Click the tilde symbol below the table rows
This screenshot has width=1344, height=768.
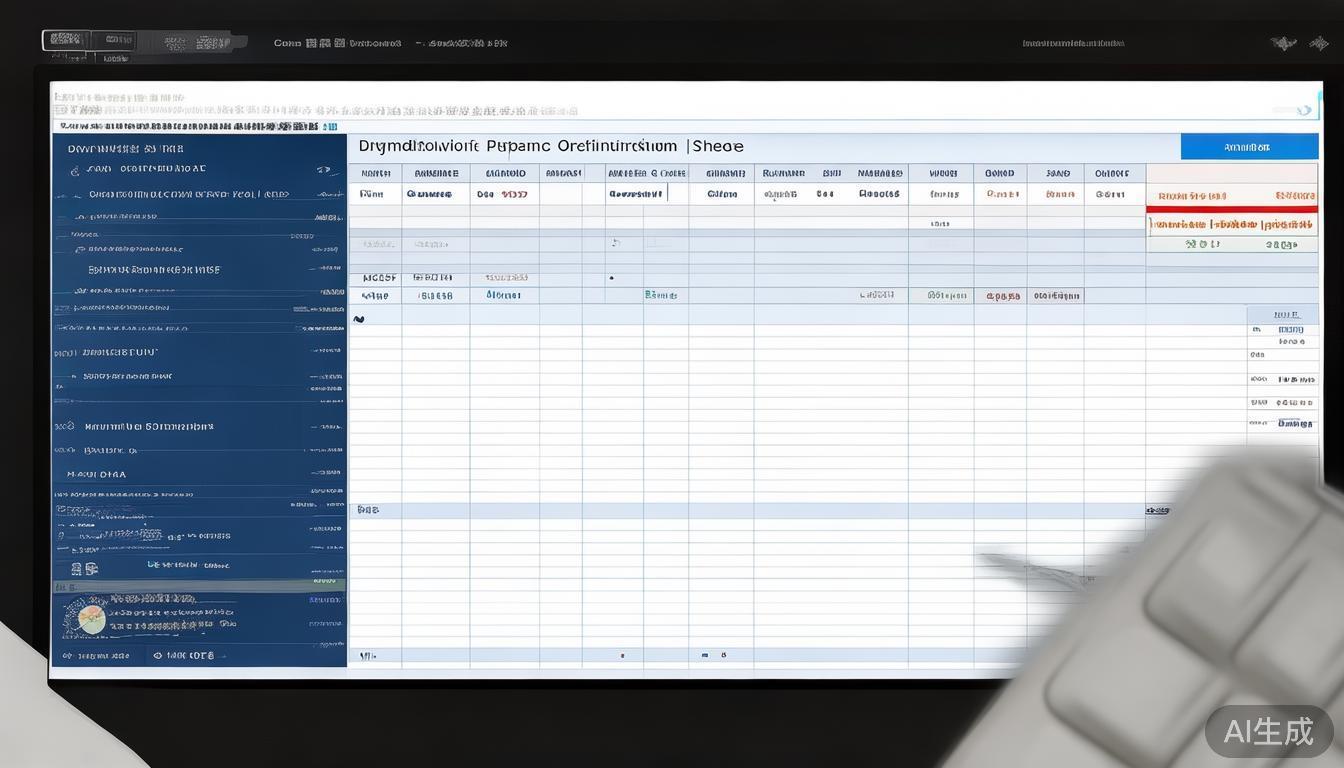point(359,320)
